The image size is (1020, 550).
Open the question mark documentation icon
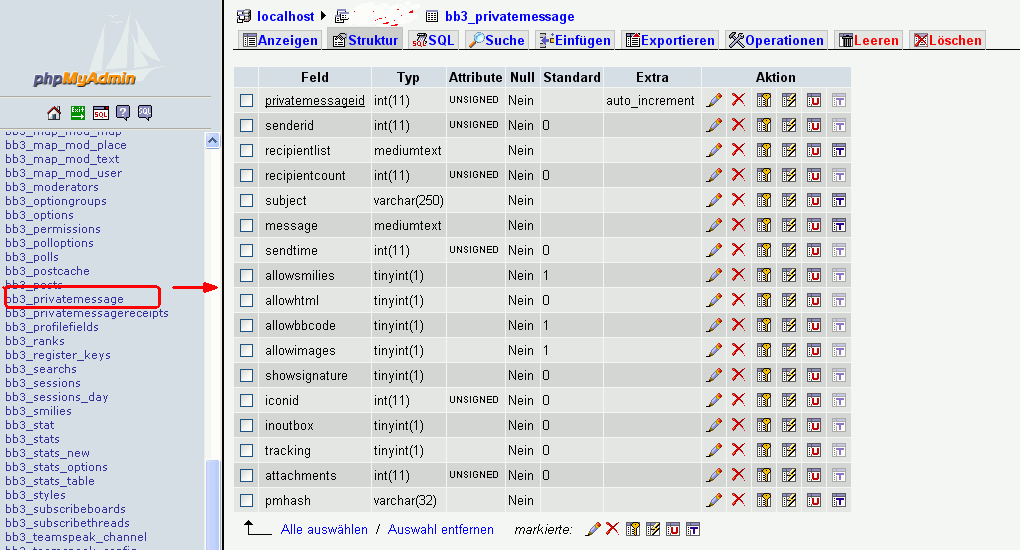click(123, 112)
